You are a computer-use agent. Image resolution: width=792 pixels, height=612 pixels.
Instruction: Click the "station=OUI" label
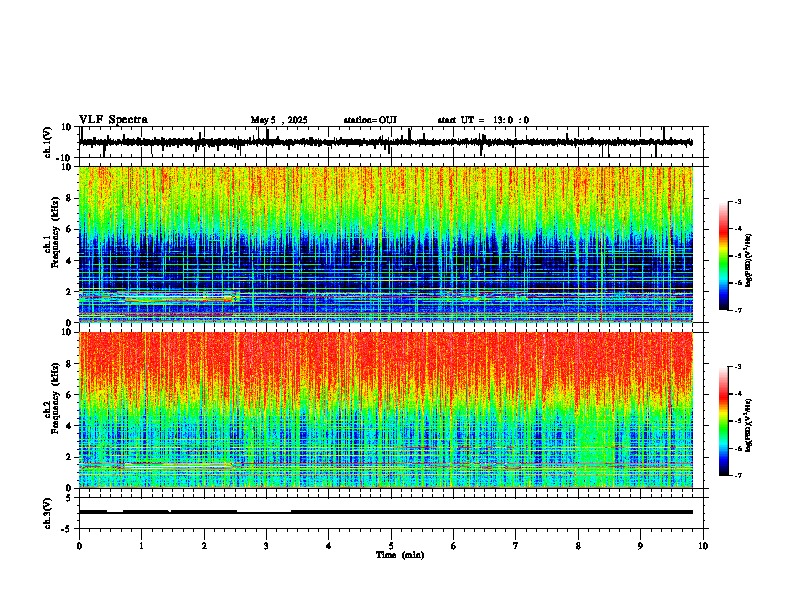370,120
